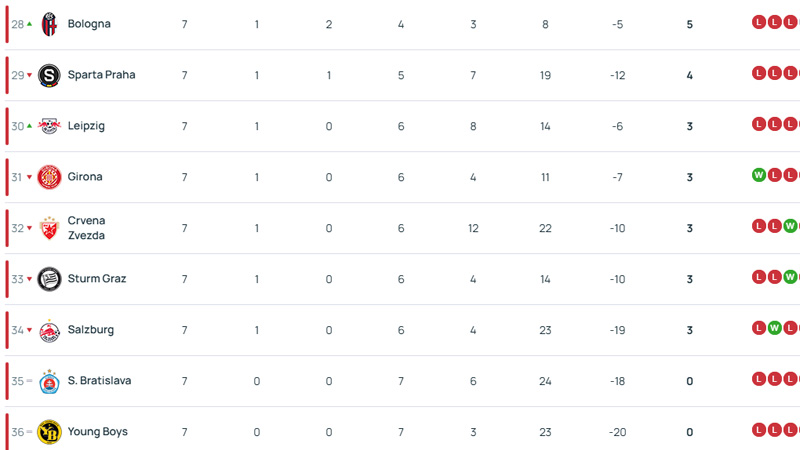Click the Salzburg club crest
The height and width of the screenshot is (450, 800).
[49, 330]
